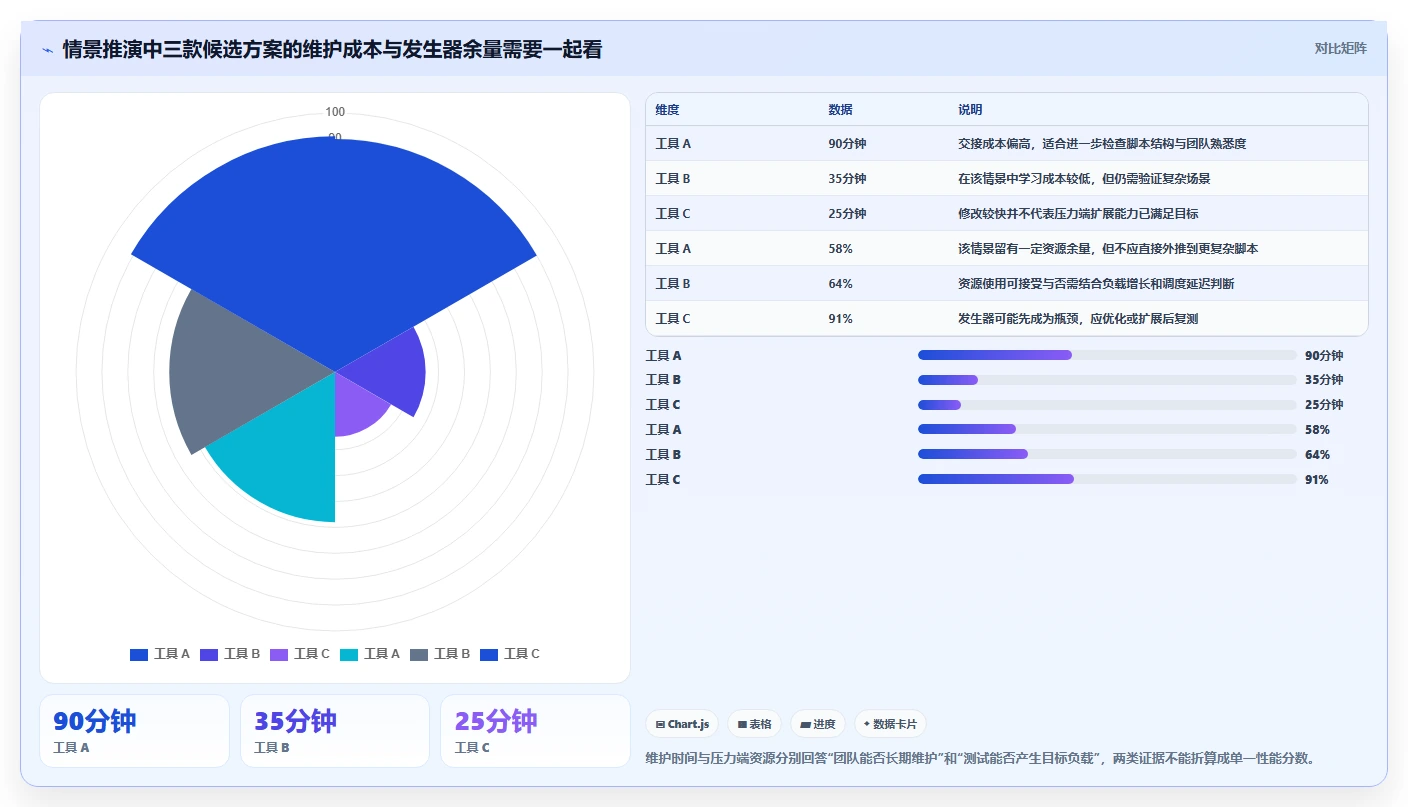Open the 35分钟 工具 B data card
Image resolution: width=1408 pixels, height=807 pixels.
pos(335,731)
